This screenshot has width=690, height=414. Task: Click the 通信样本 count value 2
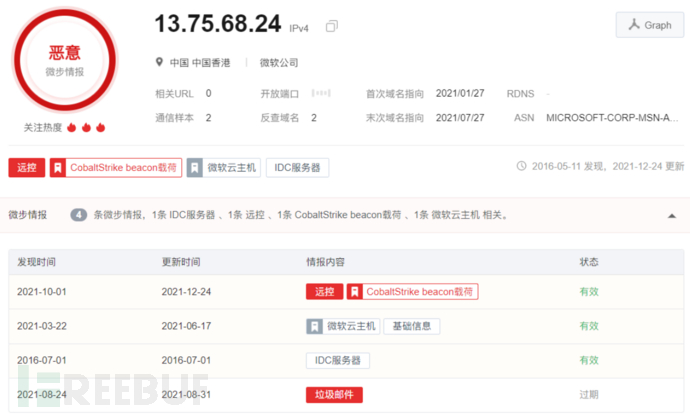pos(209,118)
